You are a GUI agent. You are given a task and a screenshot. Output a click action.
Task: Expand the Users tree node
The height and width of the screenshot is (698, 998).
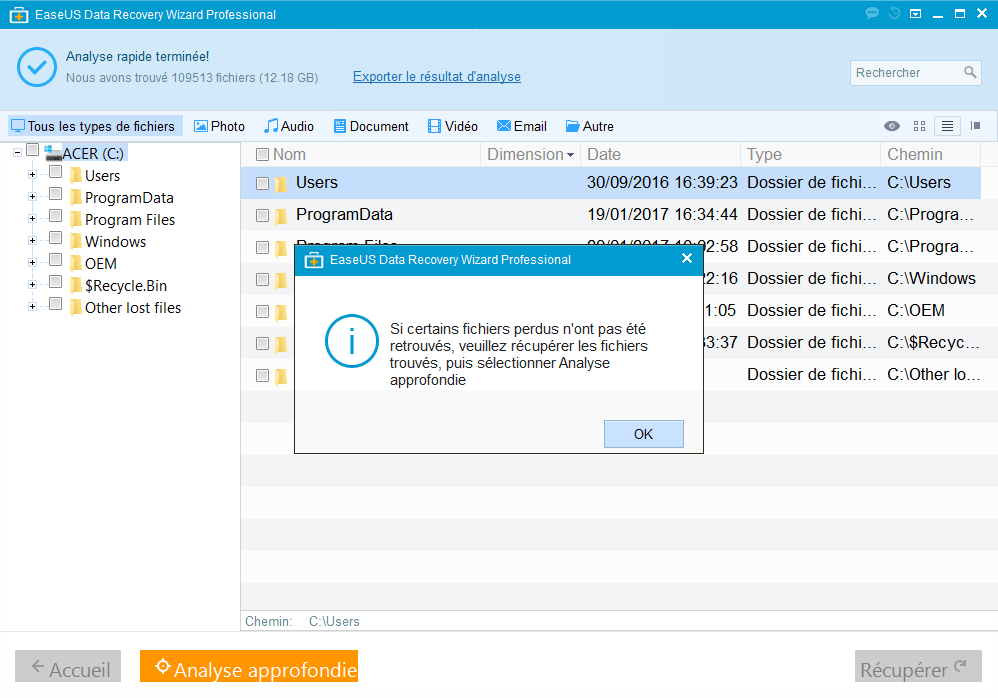click(32, 174)
